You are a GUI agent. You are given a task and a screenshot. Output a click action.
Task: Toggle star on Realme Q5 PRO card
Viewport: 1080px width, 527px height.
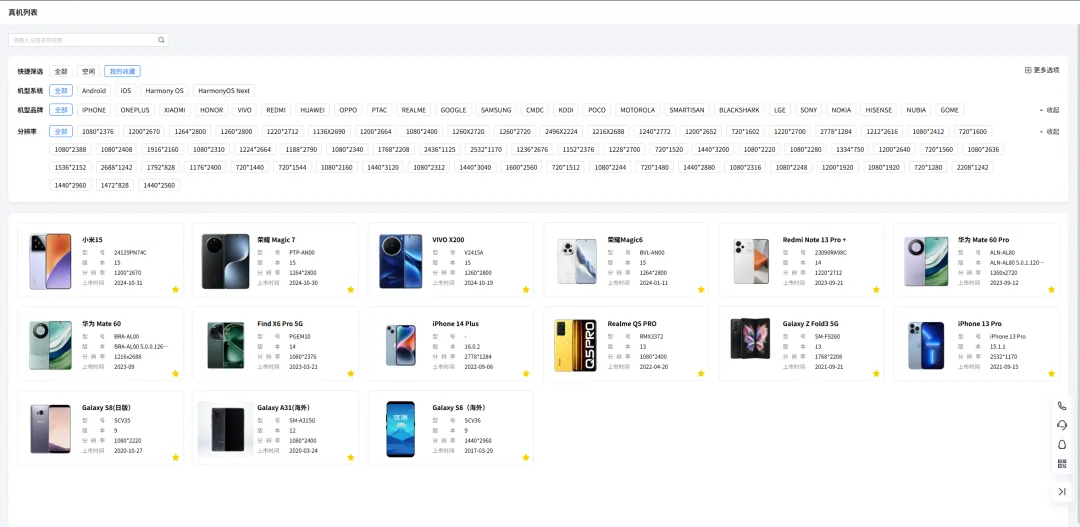701,373
